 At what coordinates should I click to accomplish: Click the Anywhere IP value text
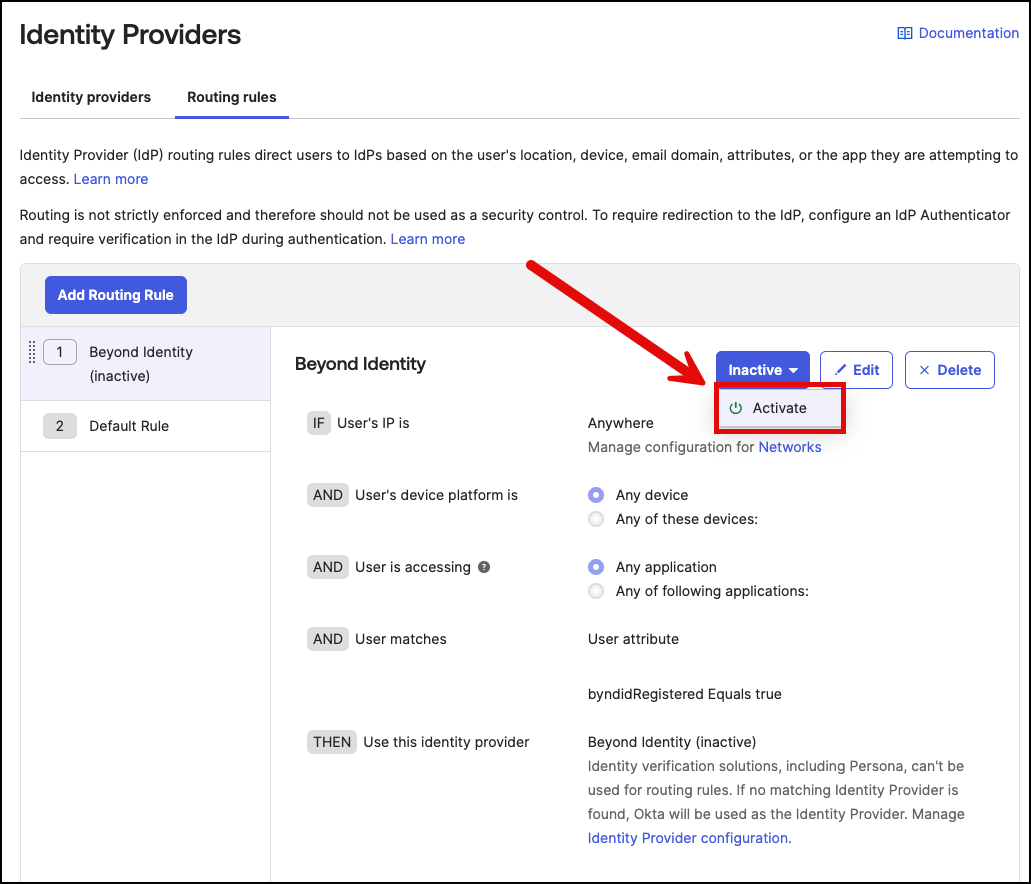[621, 423]
